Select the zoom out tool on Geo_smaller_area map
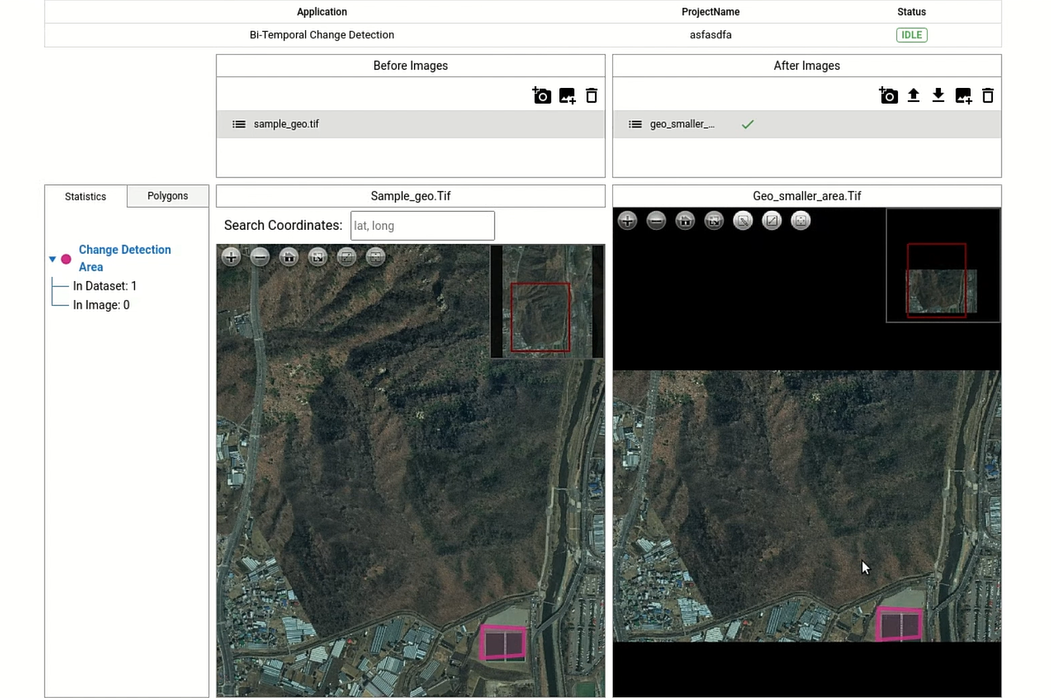This screenshot has height=698, width=1051. [656, 220]
